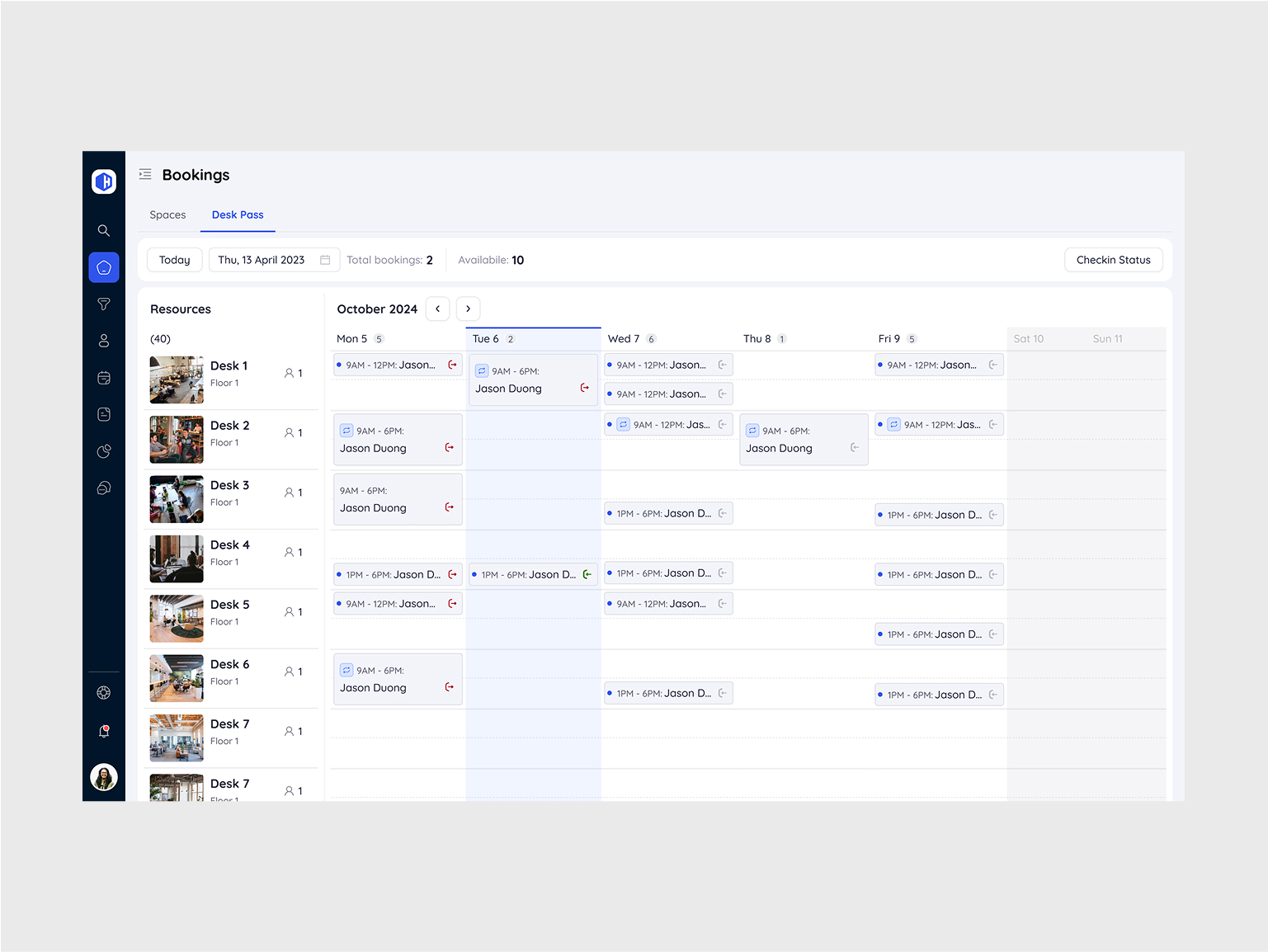The image size is (1268, 952).
Task: Open the date picker showing Thu, 13 April 2023
Action: [x=274, y=259]
